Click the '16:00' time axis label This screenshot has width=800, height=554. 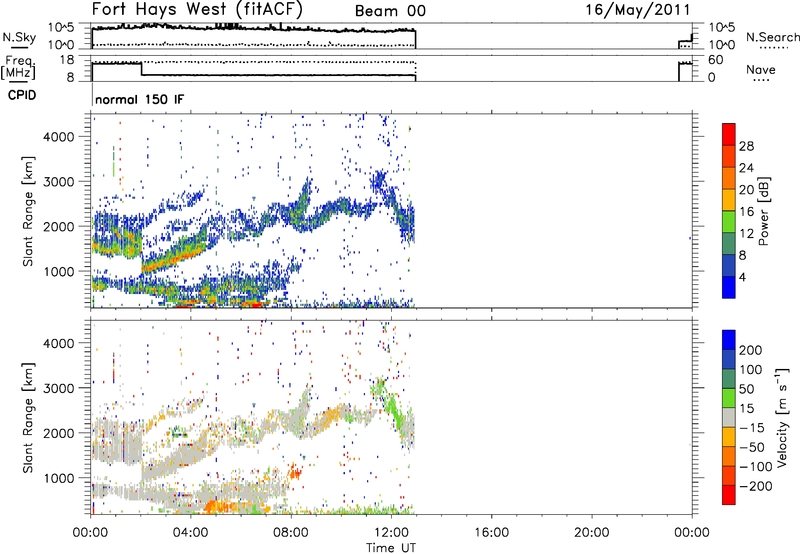pyautogui.click(x=491, y=533)
